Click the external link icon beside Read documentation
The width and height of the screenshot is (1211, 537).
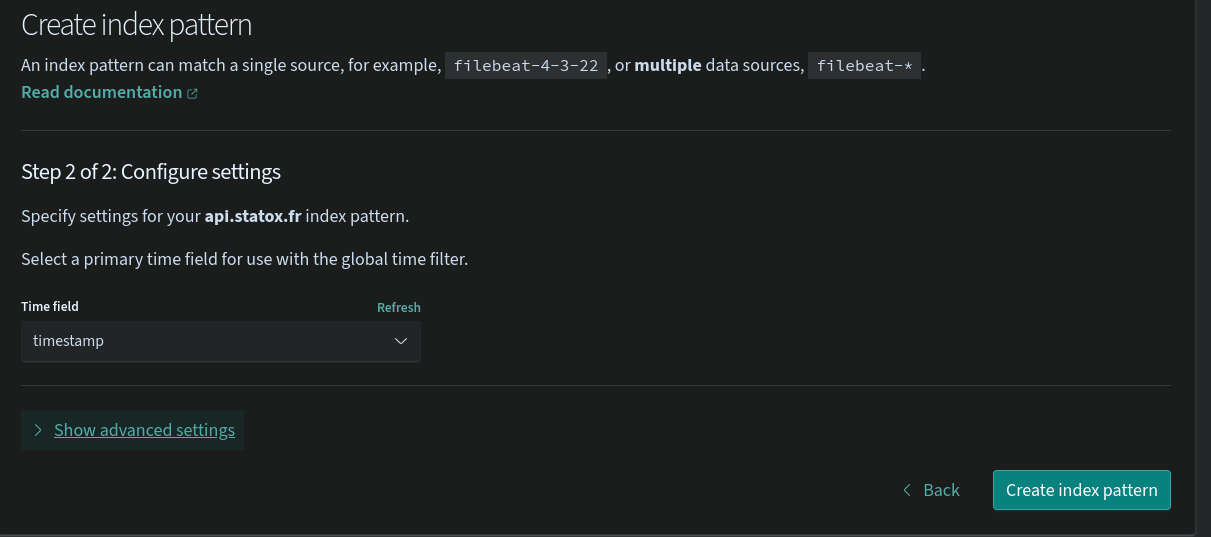pos(192,93)
